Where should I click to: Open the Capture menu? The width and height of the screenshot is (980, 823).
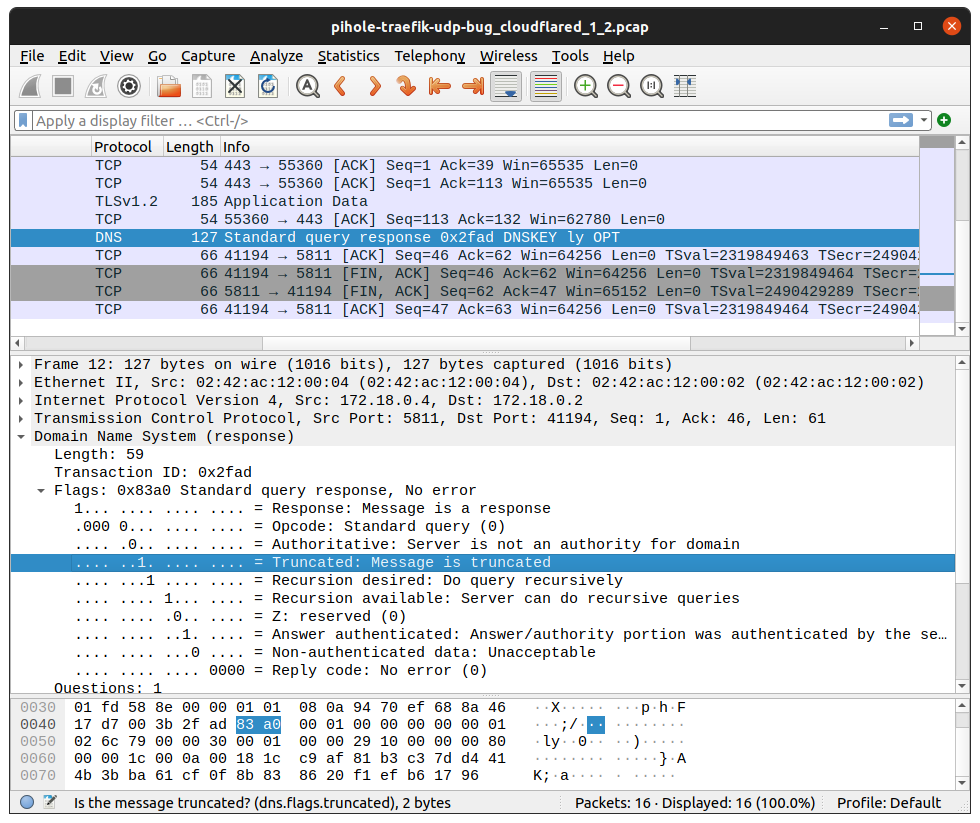[x=208, y=56]
